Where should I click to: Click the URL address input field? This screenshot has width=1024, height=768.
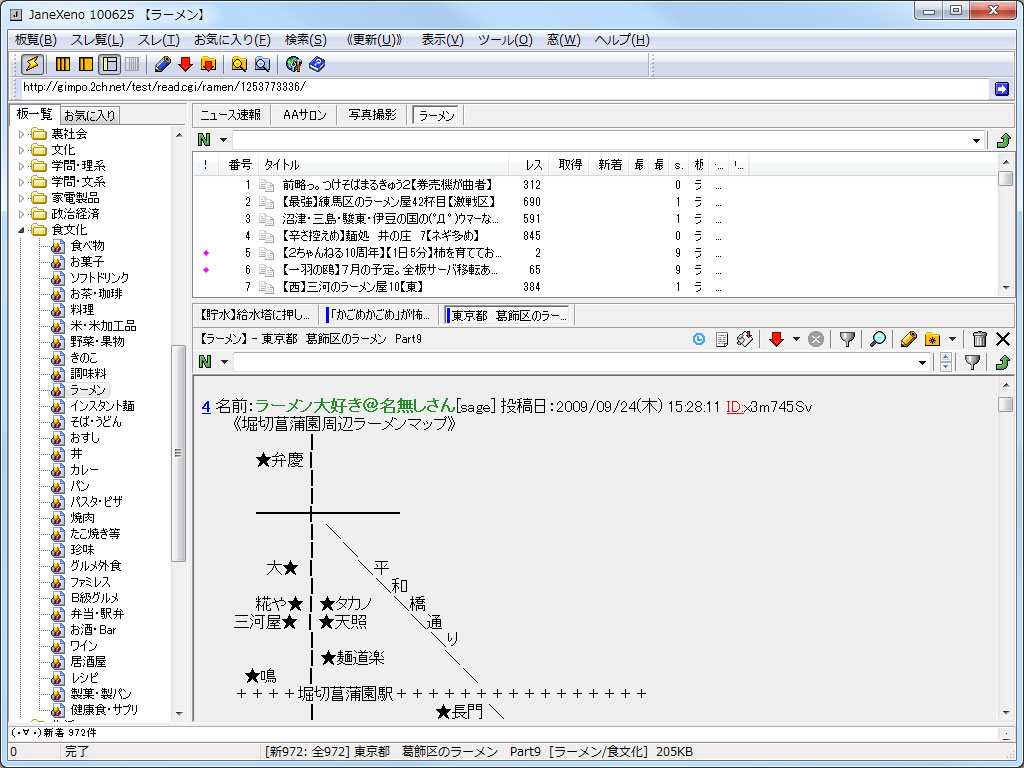(x=504, y=88)
